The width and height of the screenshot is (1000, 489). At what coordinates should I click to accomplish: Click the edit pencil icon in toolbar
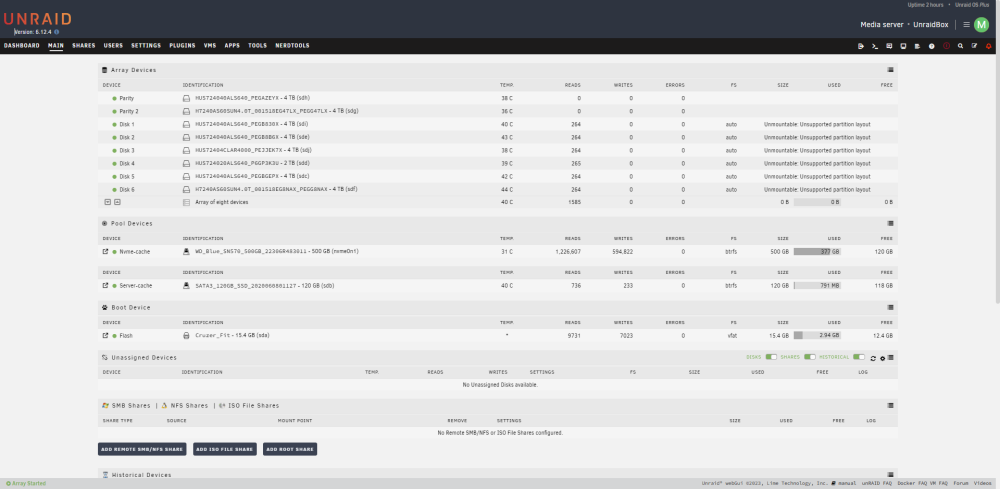coord(974,46)
